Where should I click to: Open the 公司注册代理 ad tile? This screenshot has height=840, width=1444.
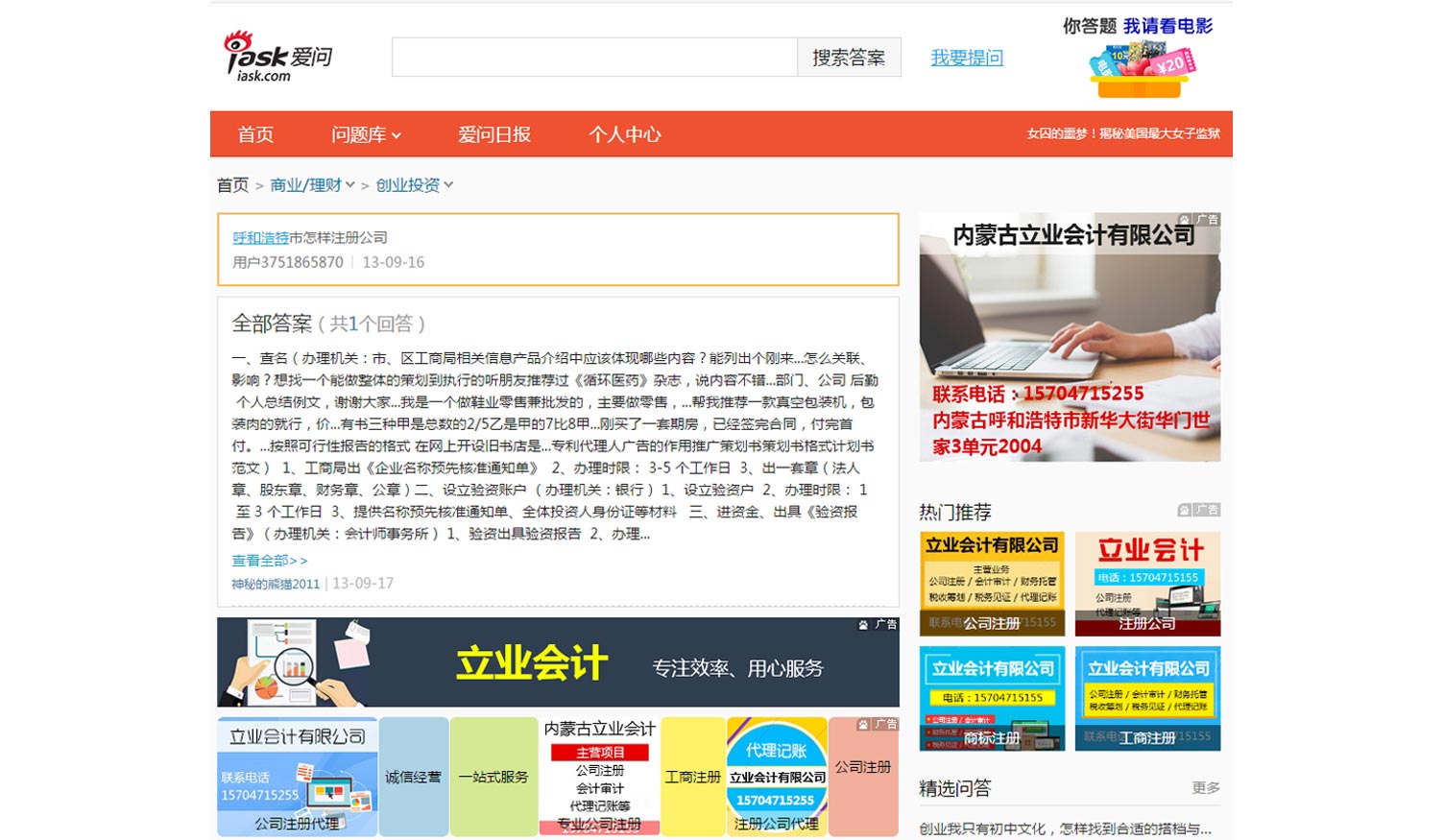click(297, 777)
